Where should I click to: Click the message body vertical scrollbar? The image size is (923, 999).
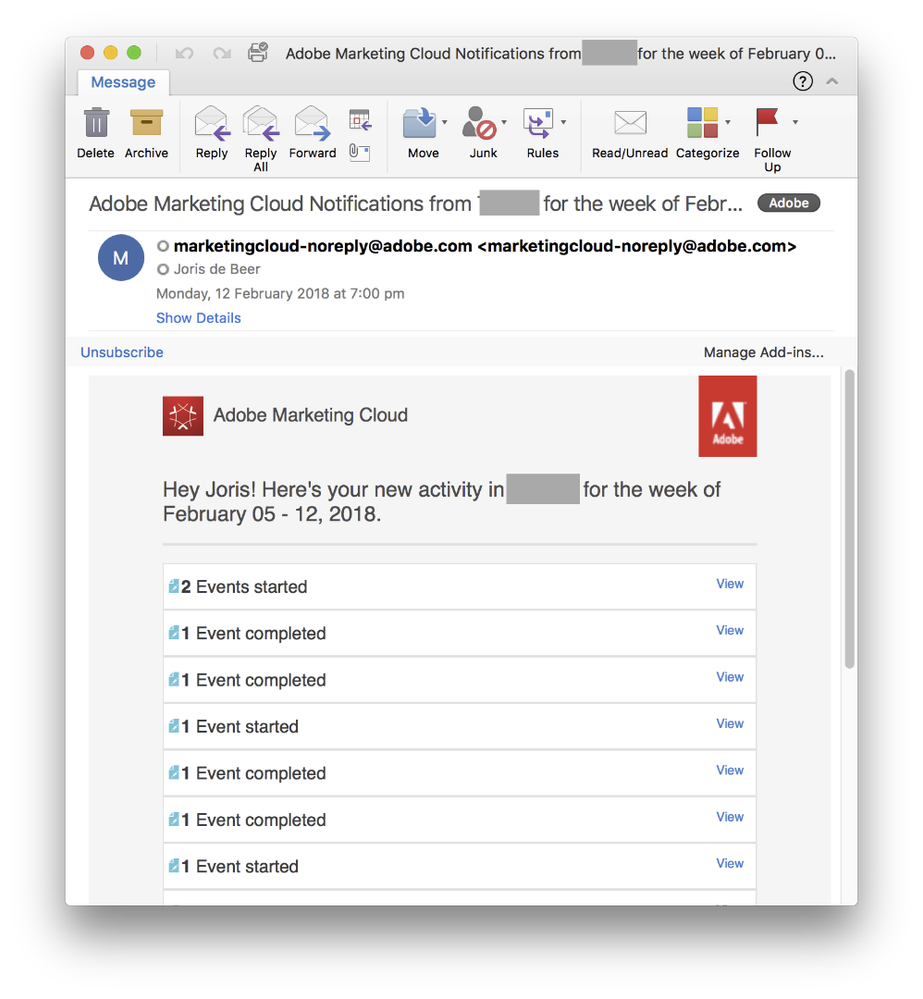[850, 518]
